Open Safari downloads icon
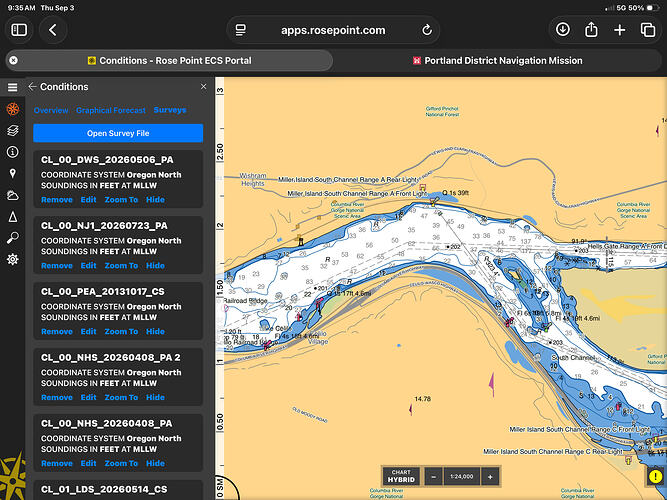The width and height of the screenshot is (667, 500). point(563,30)
